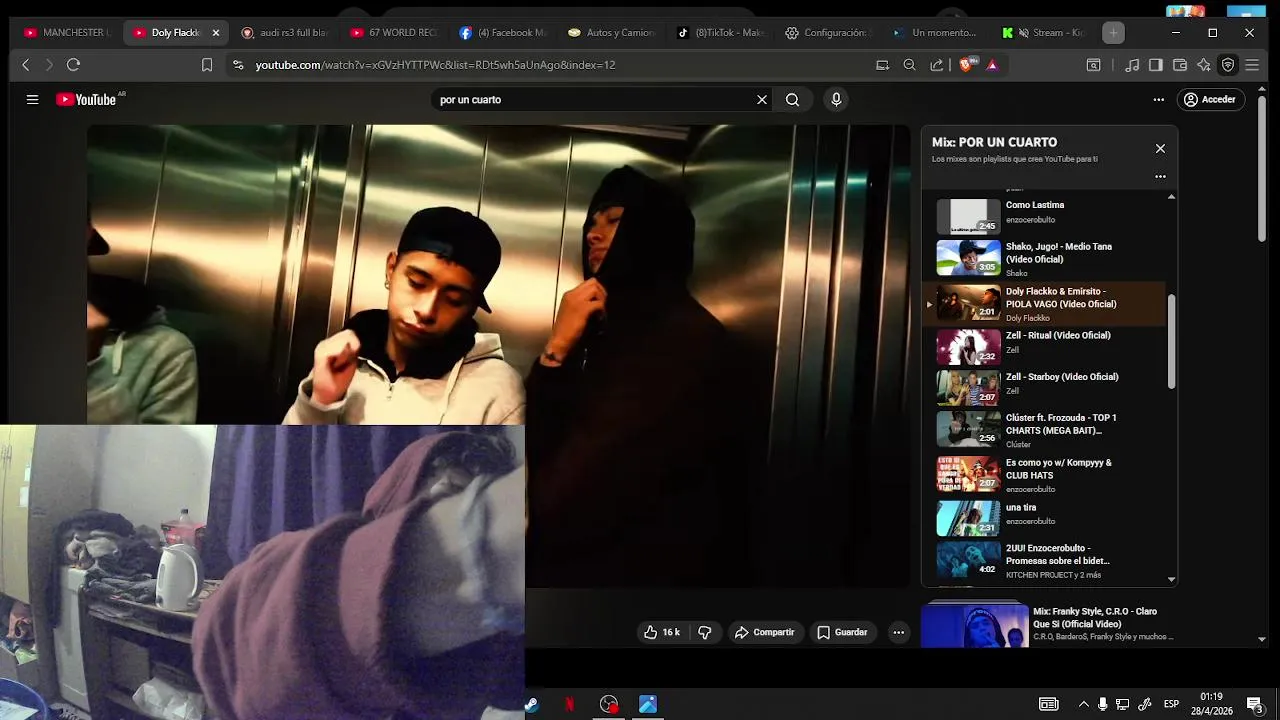Open the browser hamburger main menu

click(x=1252, y=65)
